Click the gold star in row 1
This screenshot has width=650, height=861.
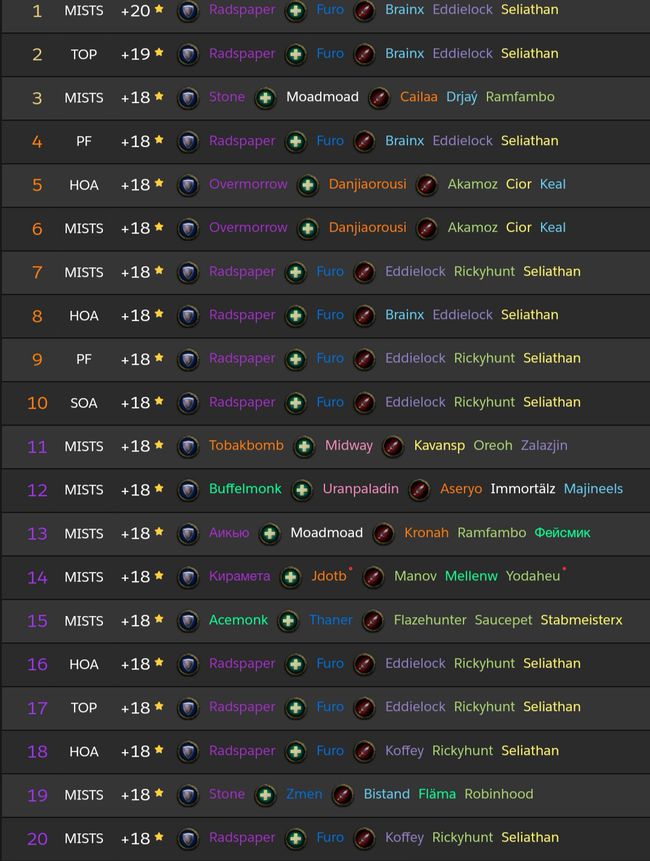click(159, 8)
